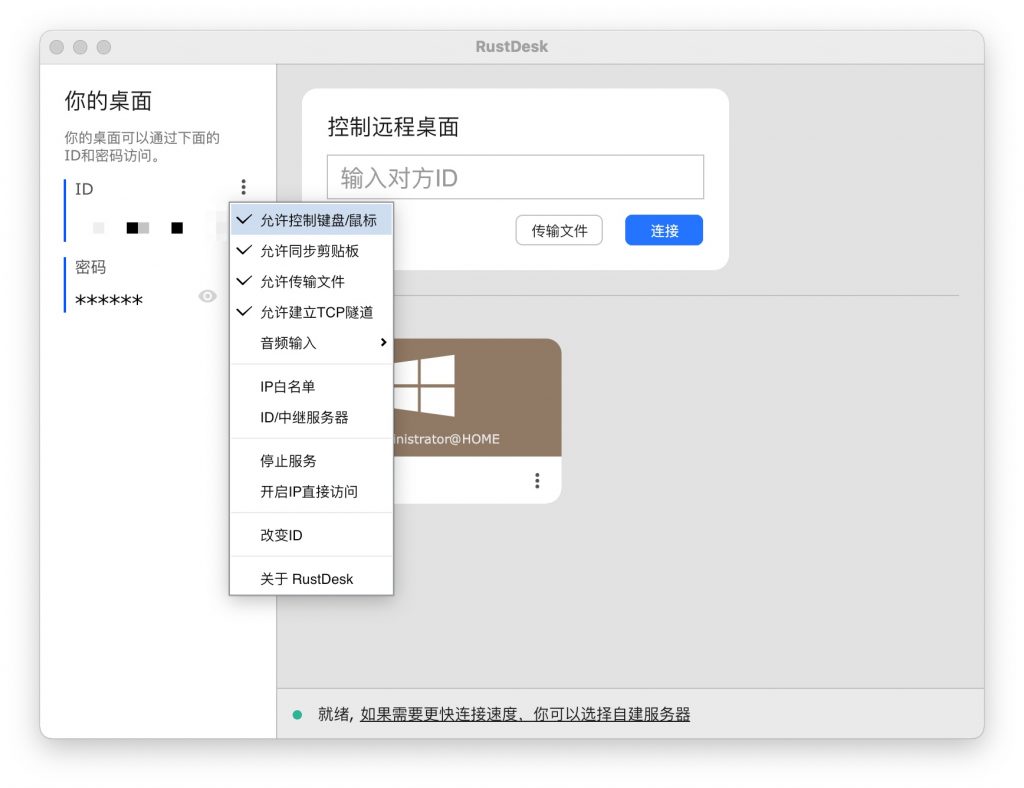Click the Administrator@HOME label on the card

click(x=447, y=439)
